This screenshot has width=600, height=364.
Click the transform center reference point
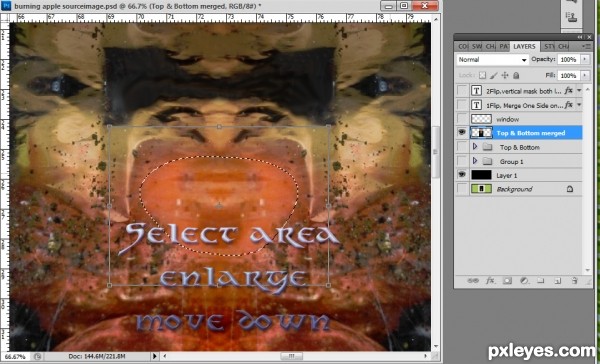click(x=219, y=206)
